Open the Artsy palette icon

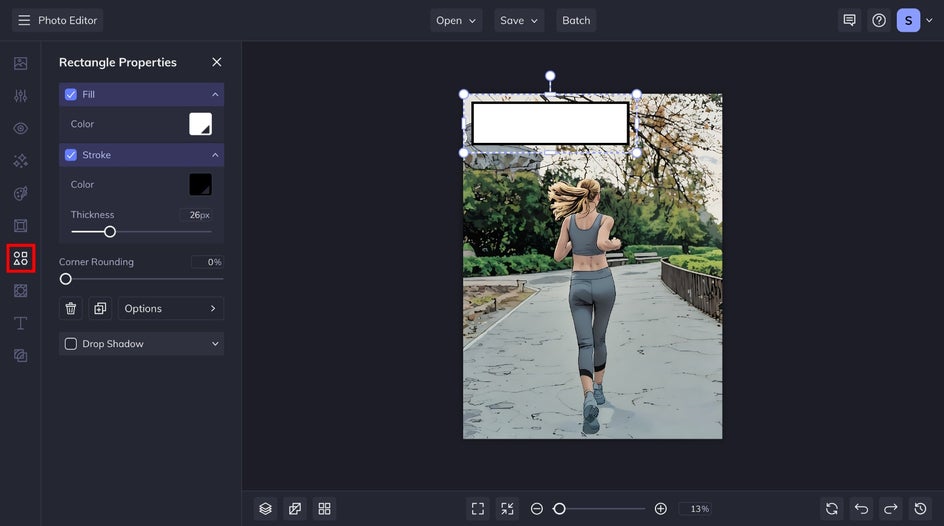[20, 193]
